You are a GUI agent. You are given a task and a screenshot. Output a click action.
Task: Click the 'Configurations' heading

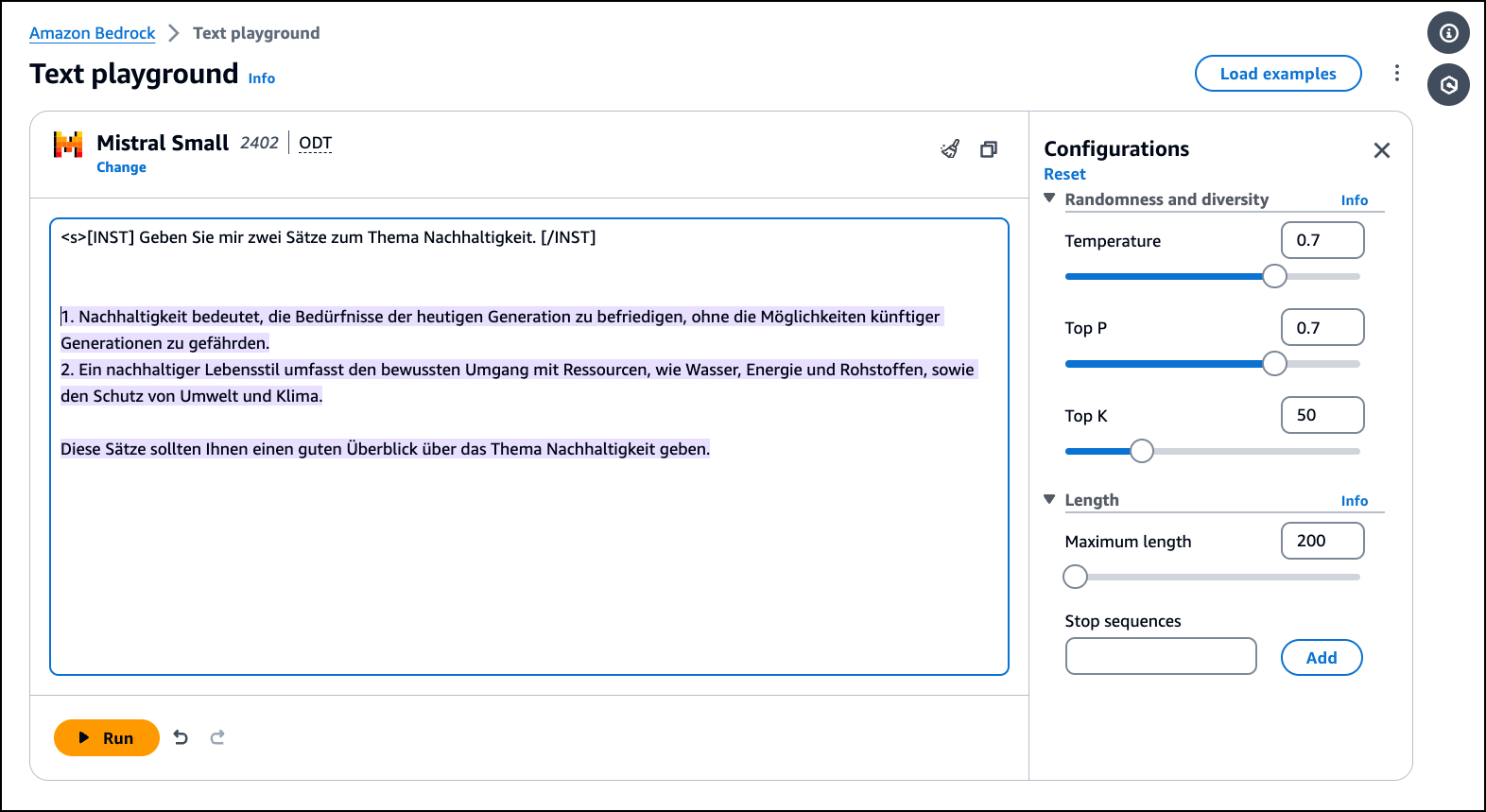1116,149
